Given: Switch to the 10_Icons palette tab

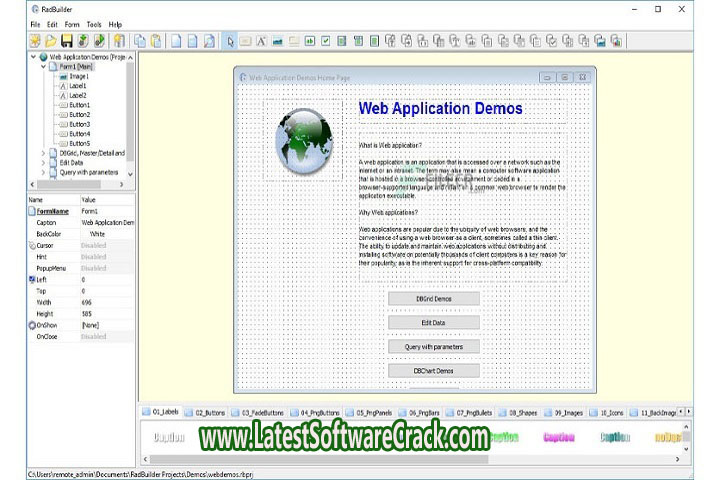Looking at the screenshot, I should [607, 413].
